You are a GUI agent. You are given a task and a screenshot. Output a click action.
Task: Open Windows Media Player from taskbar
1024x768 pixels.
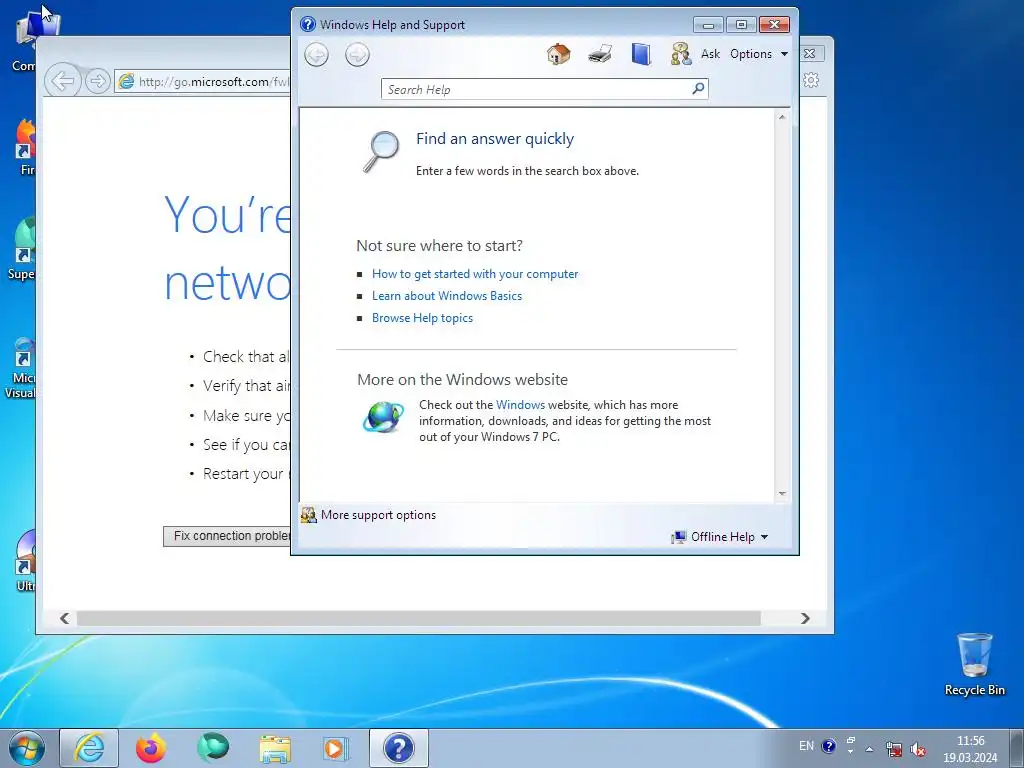pos(336,748)
